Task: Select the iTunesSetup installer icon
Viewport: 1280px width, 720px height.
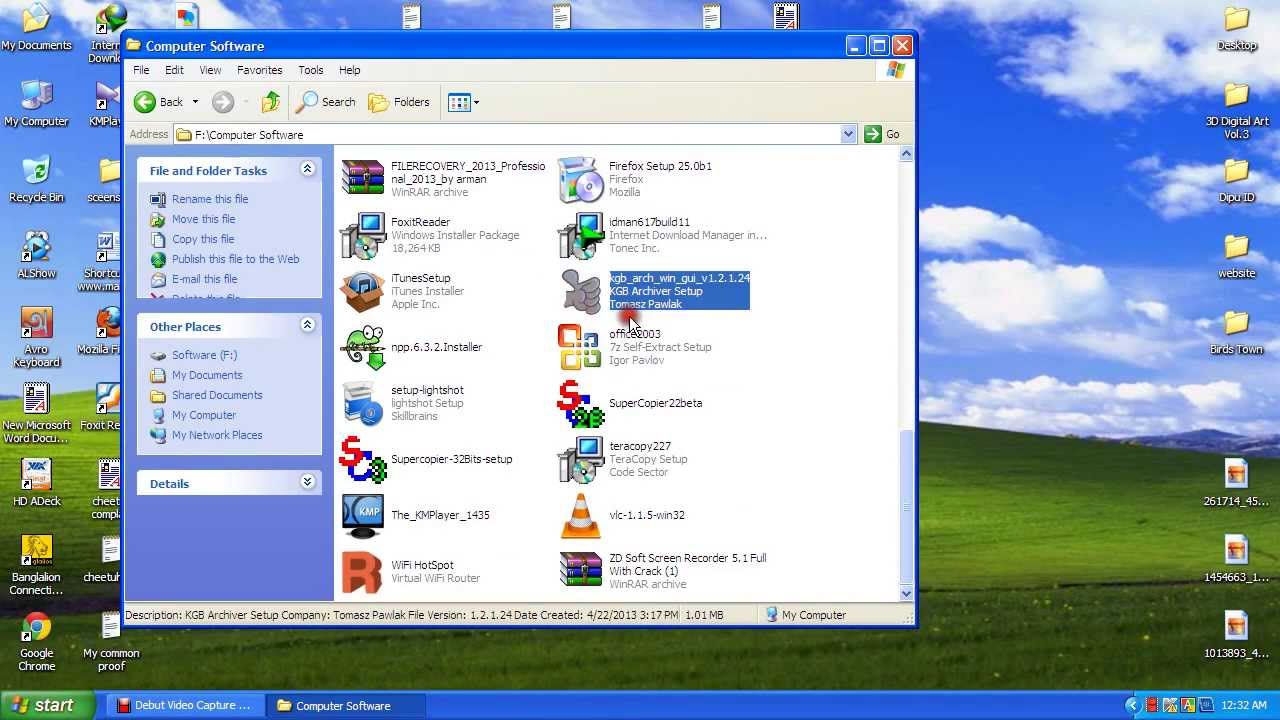Action: click(x=362, y=291)
